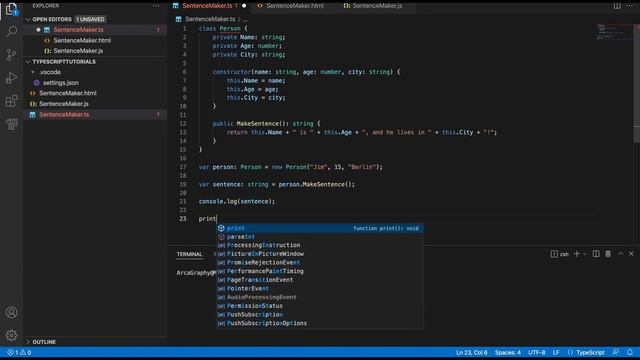This screenshot has width=640, height=360.
Task: Switch to the SentenceMaker.ts editor tab
Action: 209,6
